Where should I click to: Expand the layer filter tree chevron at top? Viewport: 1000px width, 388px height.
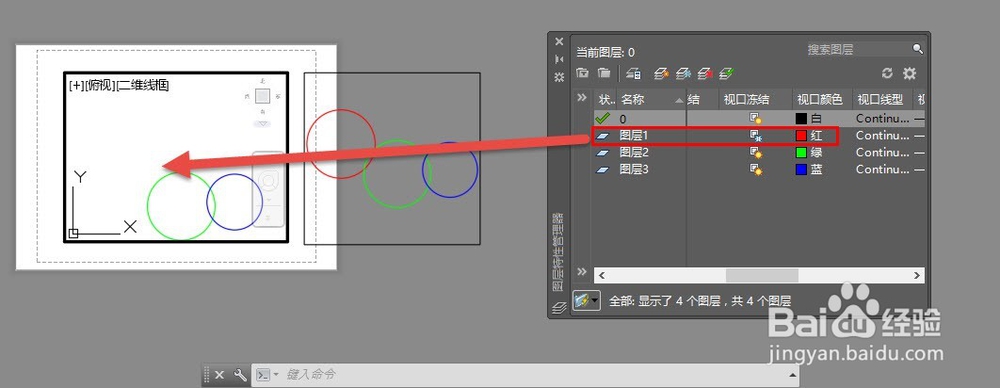pyautogui.click(x=582, y=98)
